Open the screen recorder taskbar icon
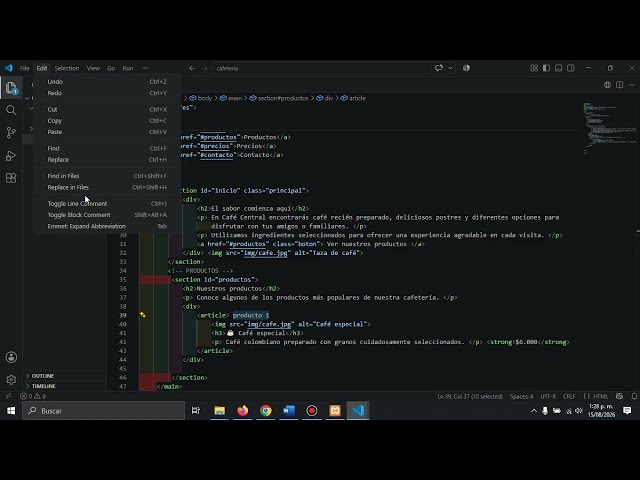Screen dimensions: 640x480 312,411
